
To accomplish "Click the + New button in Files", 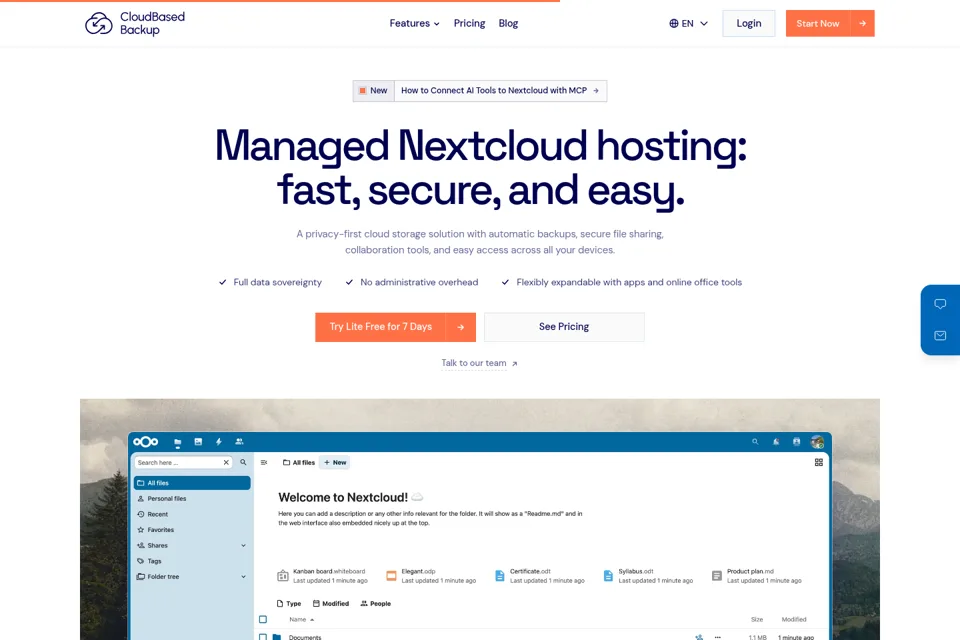I will [335, 462].
